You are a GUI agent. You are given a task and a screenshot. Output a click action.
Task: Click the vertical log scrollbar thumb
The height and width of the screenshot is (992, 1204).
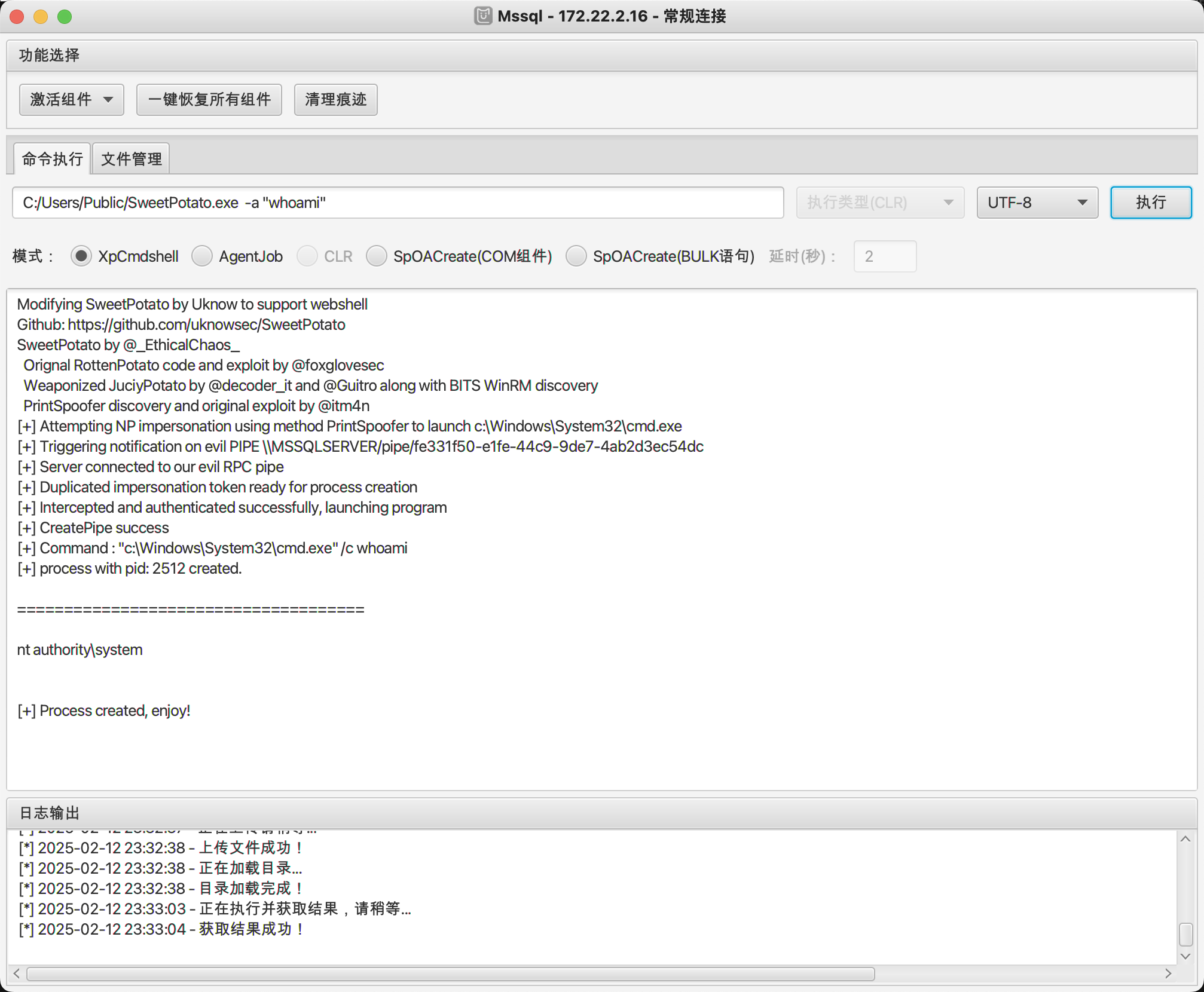click(1186, 935)
